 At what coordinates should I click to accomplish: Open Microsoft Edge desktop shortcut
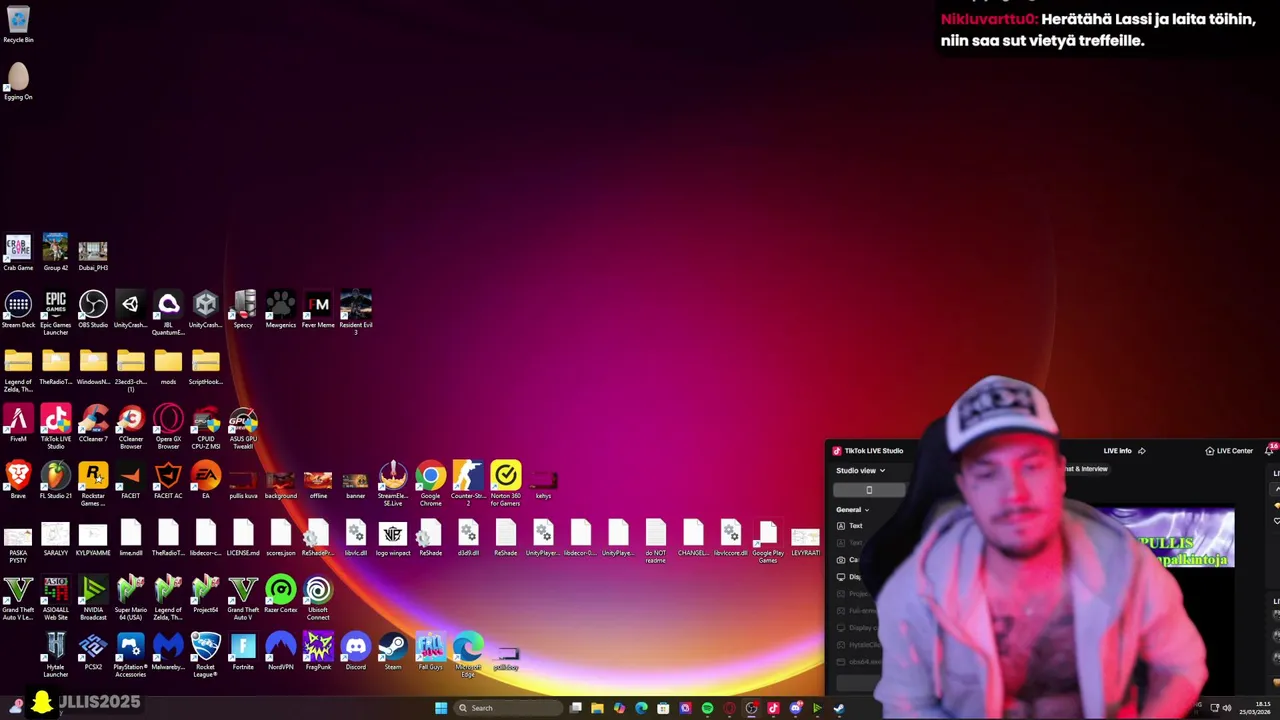468,653
